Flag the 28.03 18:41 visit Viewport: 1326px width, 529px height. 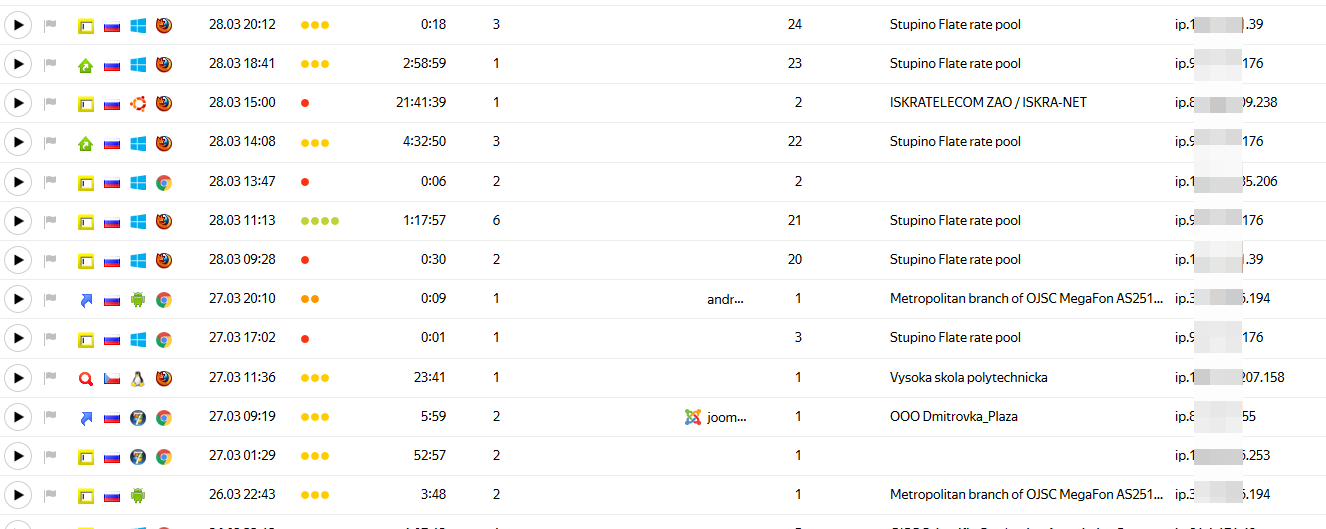click(51, 64)
